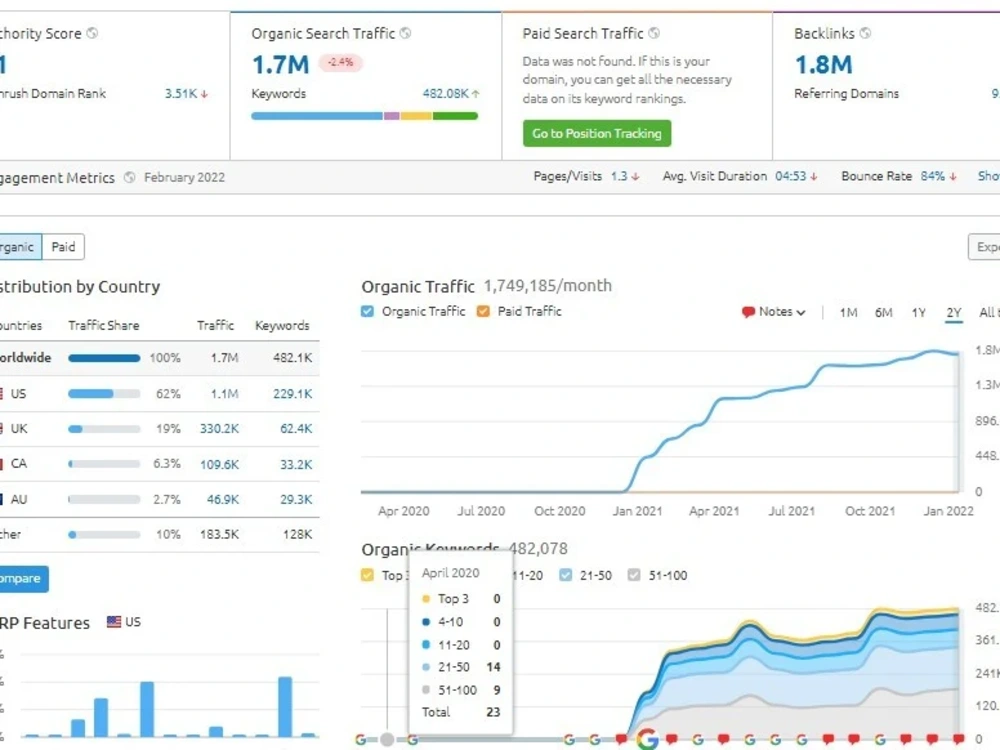Click the Other row traffic value 183.5K
Image resolution: width=1000 pixels, height=750 pixels.
[x=219, y=534]
